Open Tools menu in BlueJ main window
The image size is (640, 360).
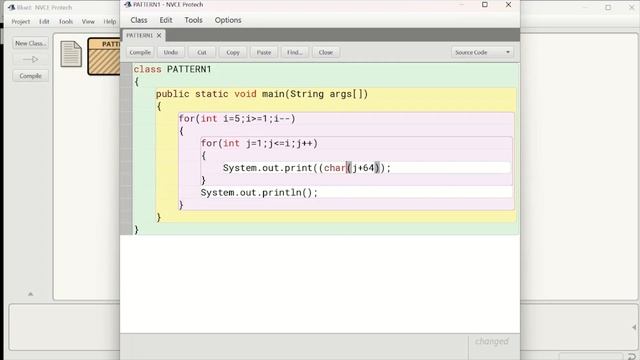pos(66,22)
